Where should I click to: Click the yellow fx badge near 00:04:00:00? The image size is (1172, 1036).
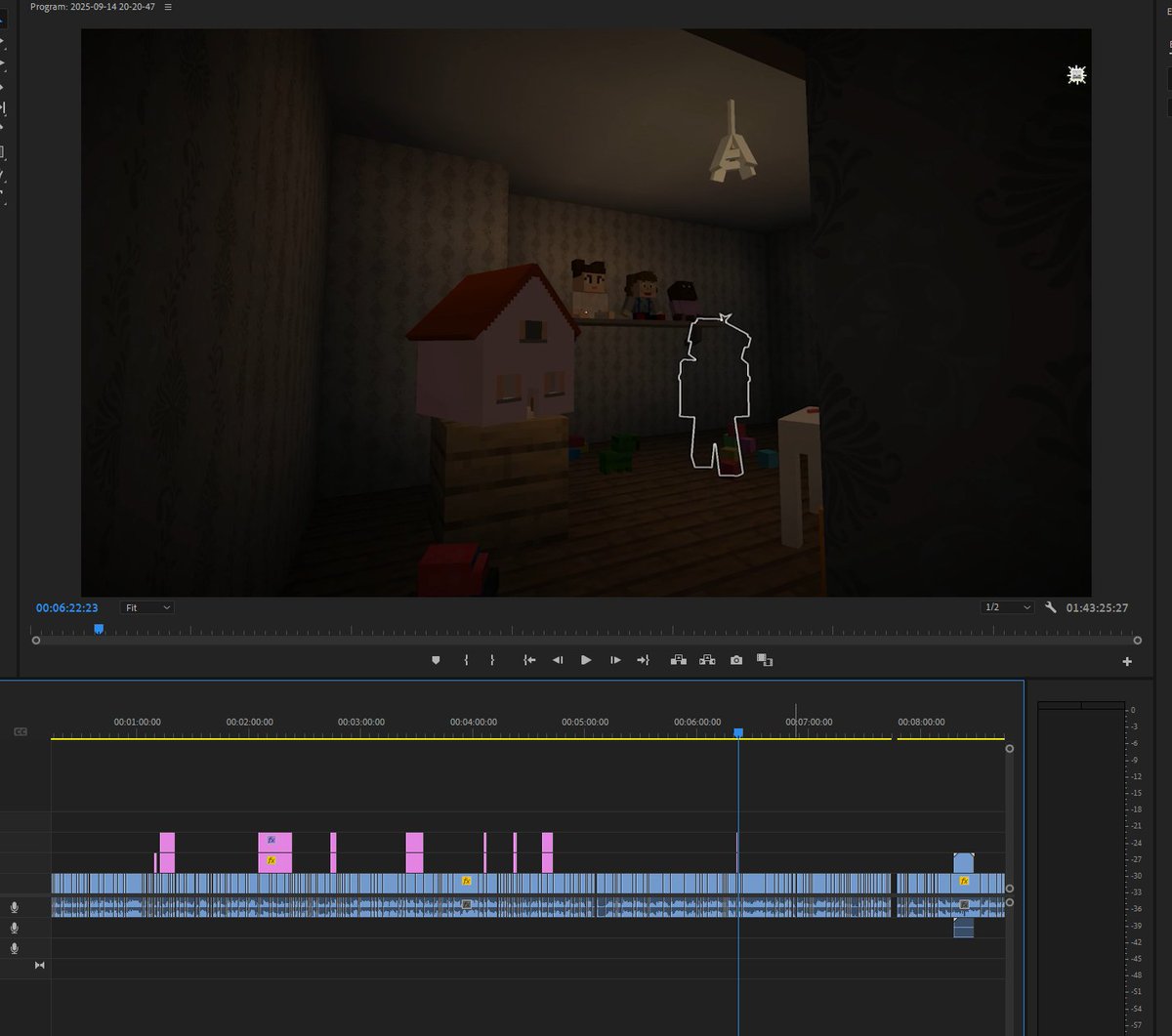(467, 881)
